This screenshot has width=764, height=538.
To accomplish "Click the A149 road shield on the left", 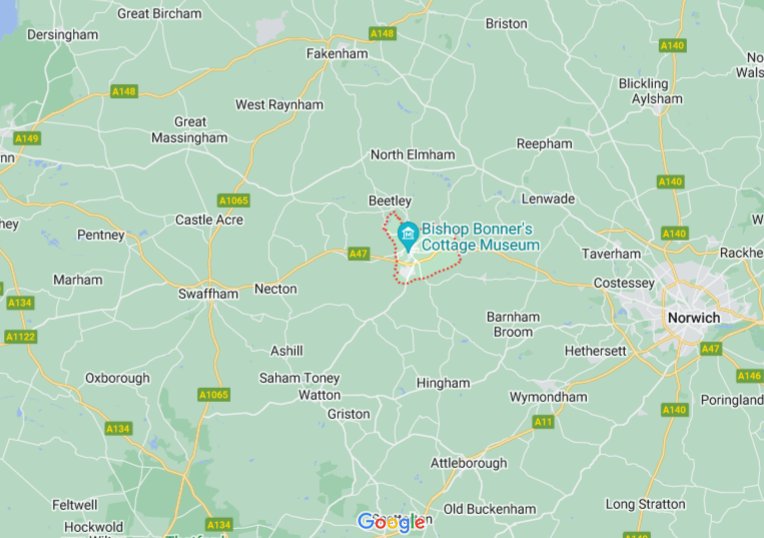I will point(27,139).
